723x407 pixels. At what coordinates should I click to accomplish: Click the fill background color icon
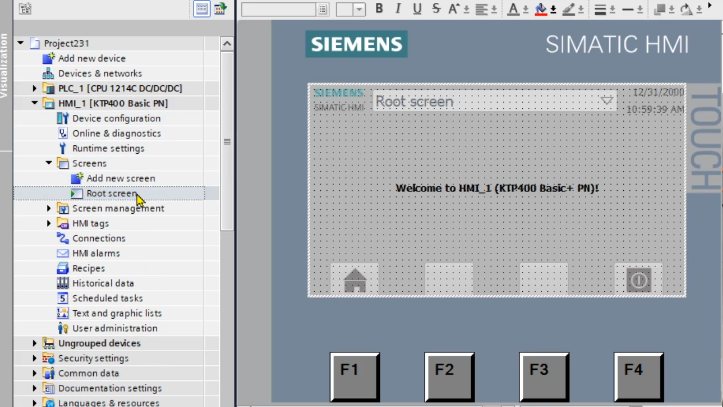click(x=541, y=9)
